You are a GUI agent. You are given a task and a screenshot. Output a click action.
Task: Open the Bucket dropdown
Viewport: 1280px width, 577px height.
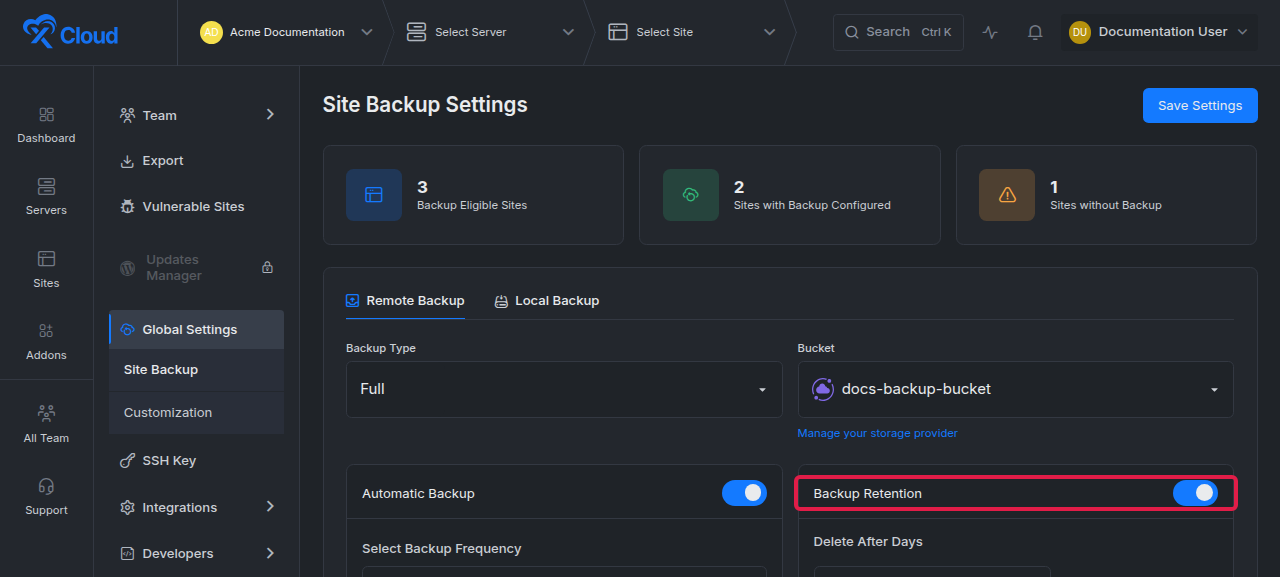pos(1015,389)
